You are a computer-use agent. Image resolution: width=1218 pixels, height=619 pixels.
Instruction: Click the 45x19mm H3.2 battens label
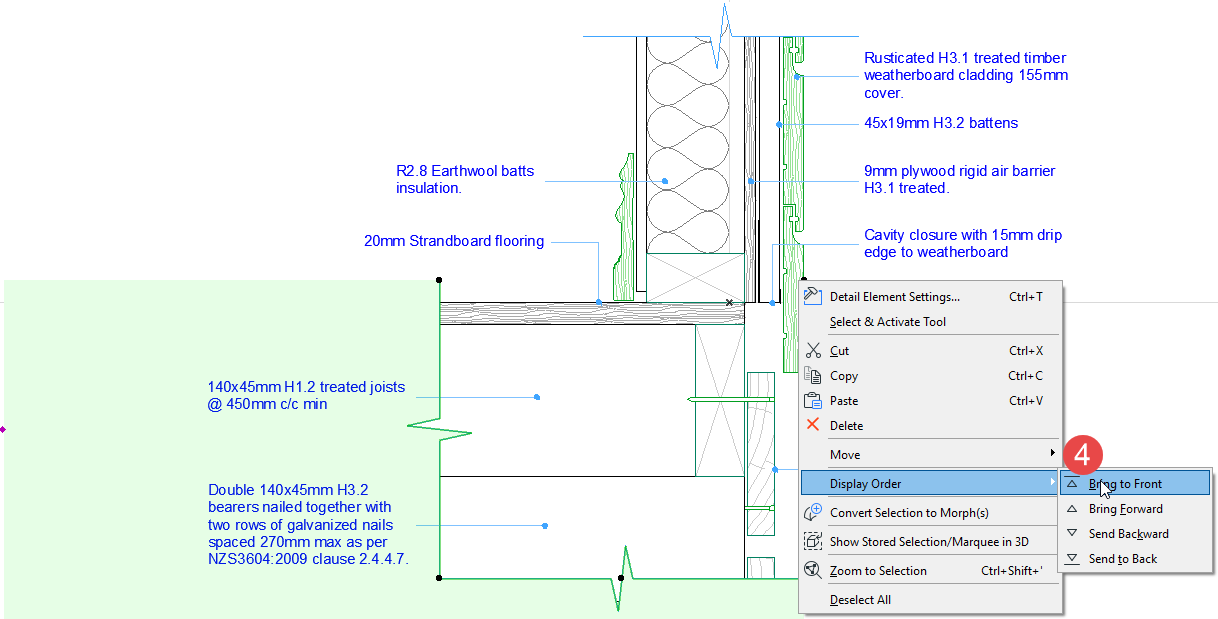tap(940, 124)
